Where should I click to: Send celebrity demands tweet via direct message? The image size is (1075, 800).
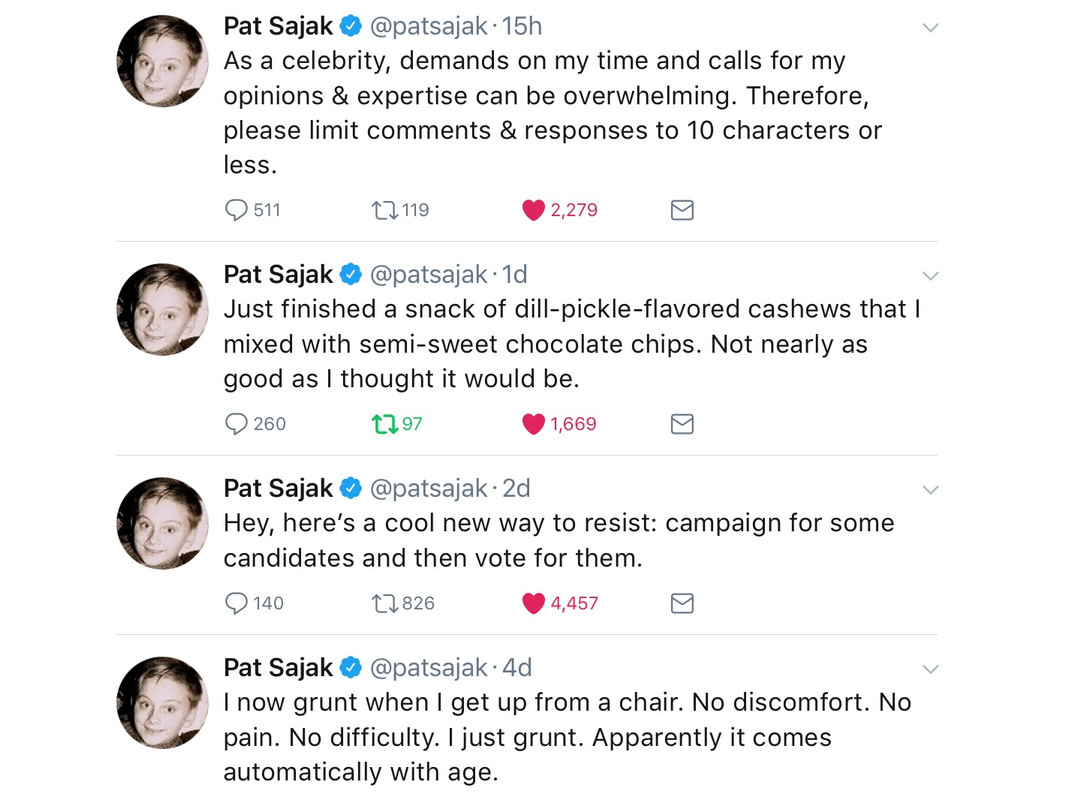[x=682, y=210]
